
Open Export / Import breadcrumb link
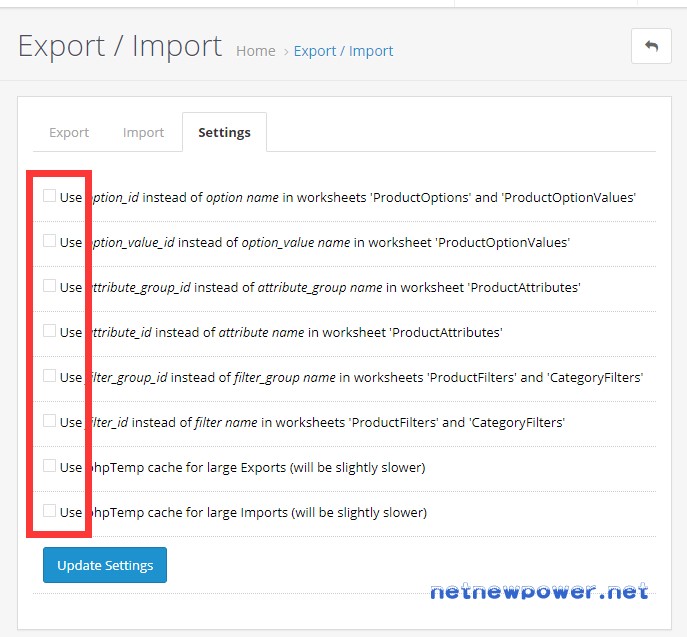click(343, 51)
